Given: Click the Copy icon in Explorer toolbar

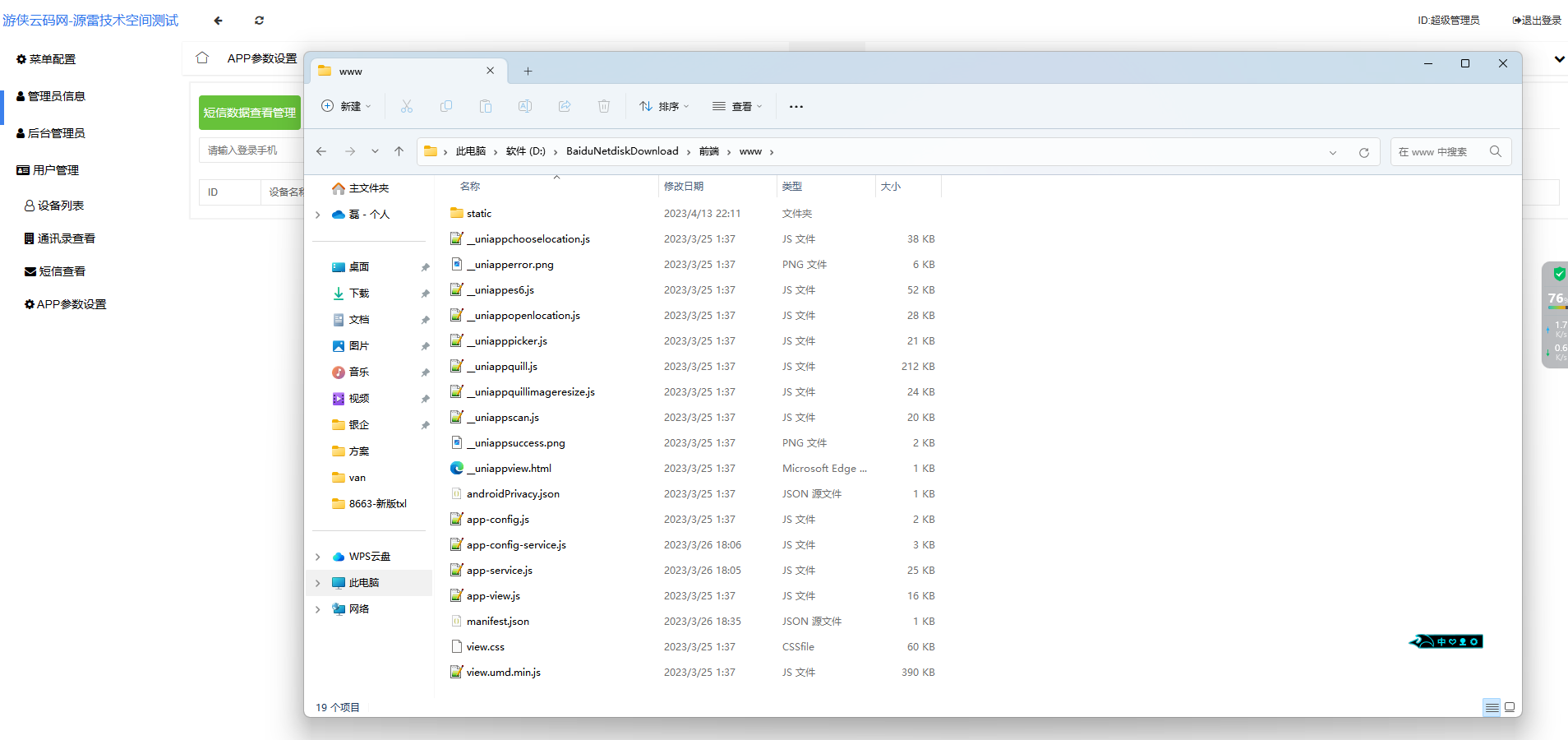Looking at the screenshot, I should pyautogui.click(x=446, y=106).
